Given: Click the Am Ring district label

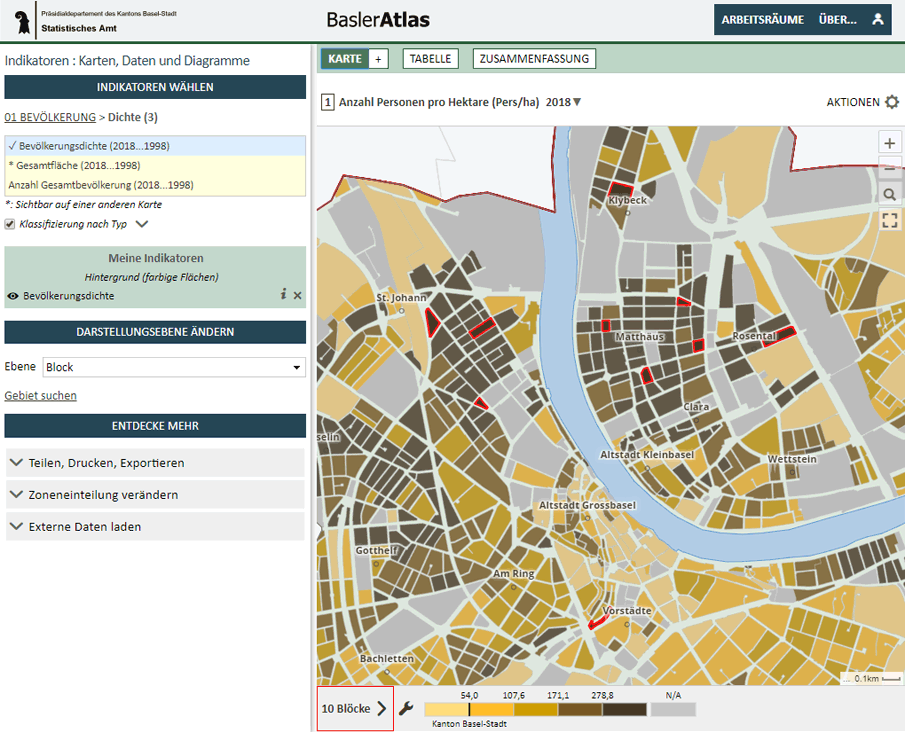Looking at the screenshot, I should tap(514, 573).
